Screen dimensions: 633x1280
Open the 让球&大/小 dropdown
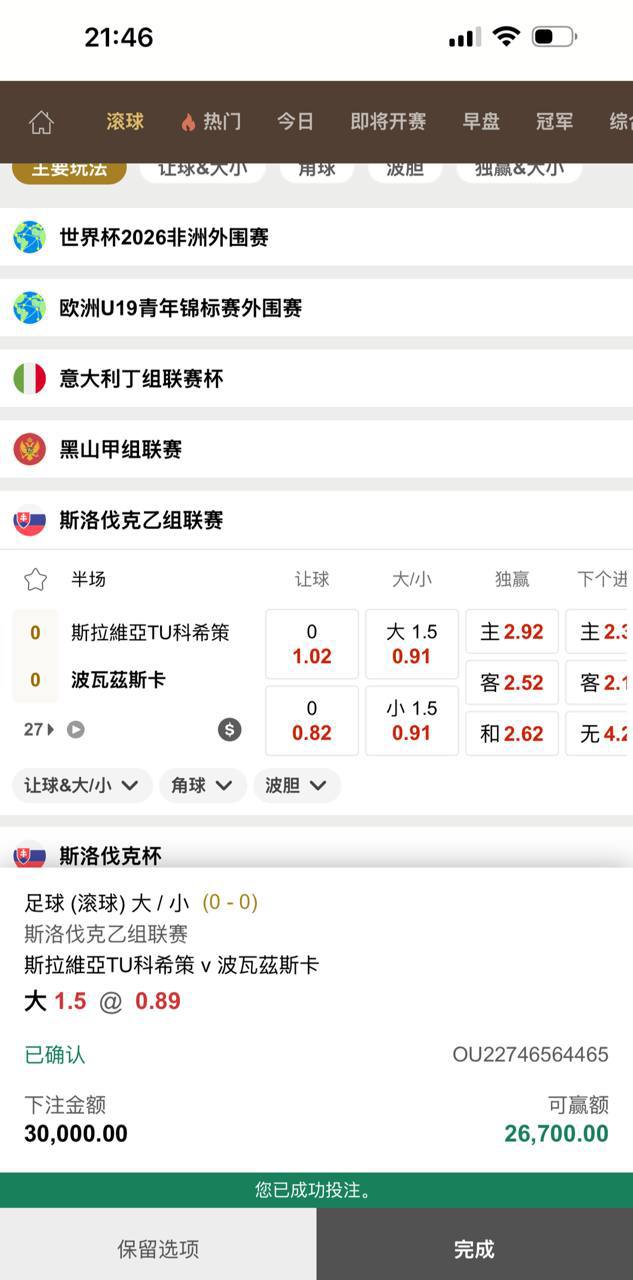[x=82, y=786]
